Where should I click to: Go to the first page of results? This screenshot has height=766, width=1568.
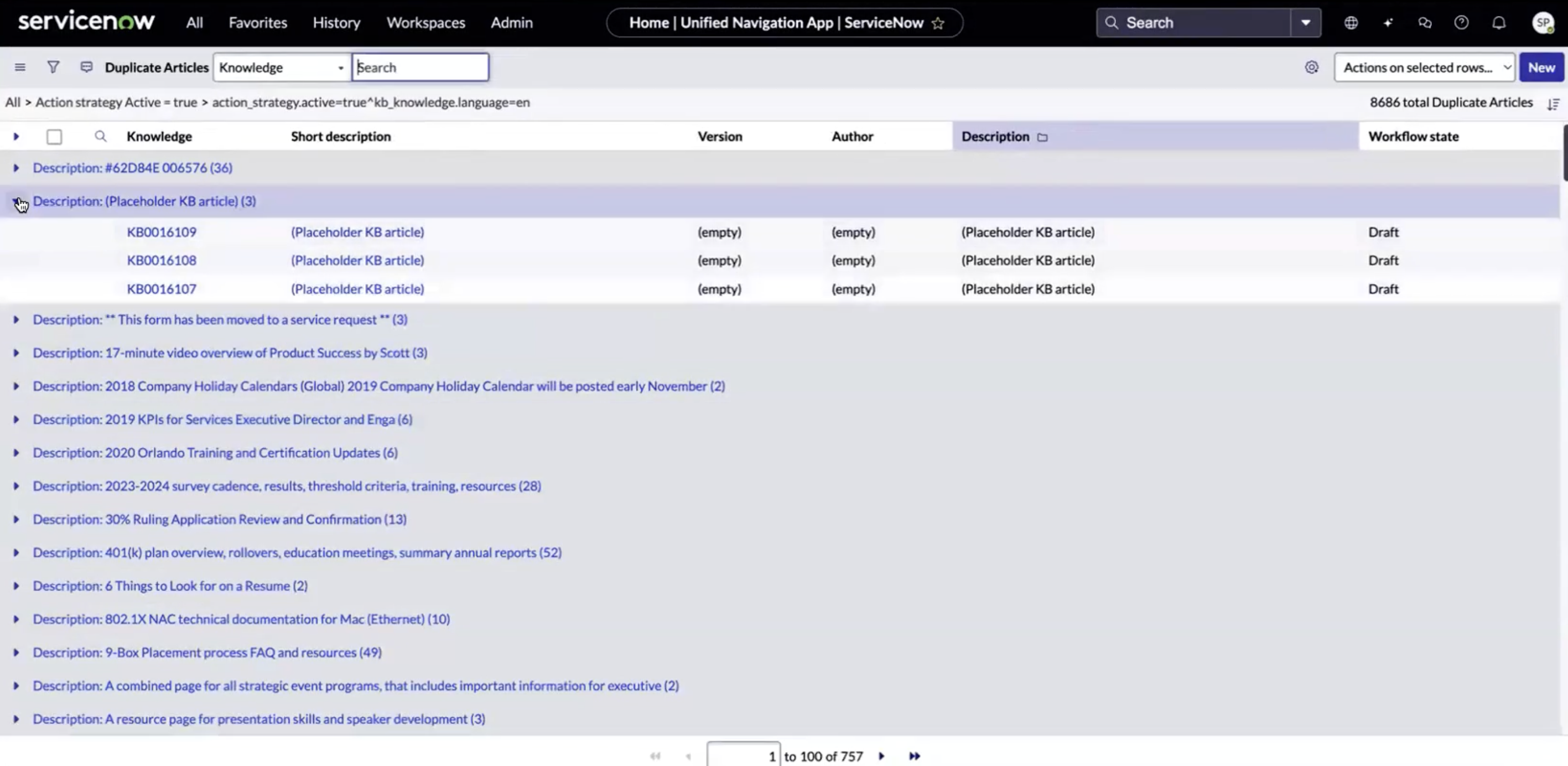click(655, 756)
